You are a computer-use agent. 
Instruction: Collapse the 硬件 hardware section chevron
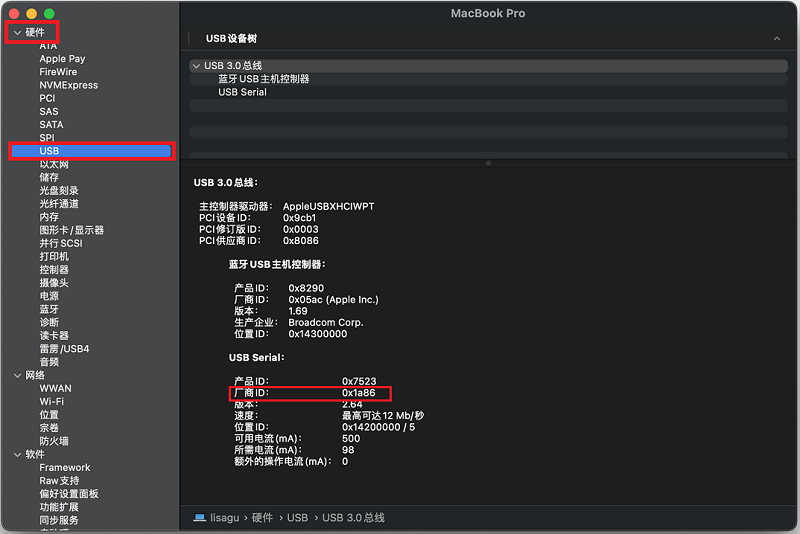coord(17,33)
